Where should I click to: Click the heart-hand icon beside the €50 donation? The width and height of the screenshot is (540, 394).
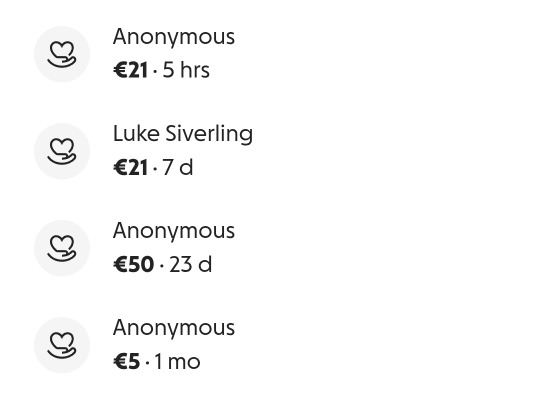click(62, 248)
